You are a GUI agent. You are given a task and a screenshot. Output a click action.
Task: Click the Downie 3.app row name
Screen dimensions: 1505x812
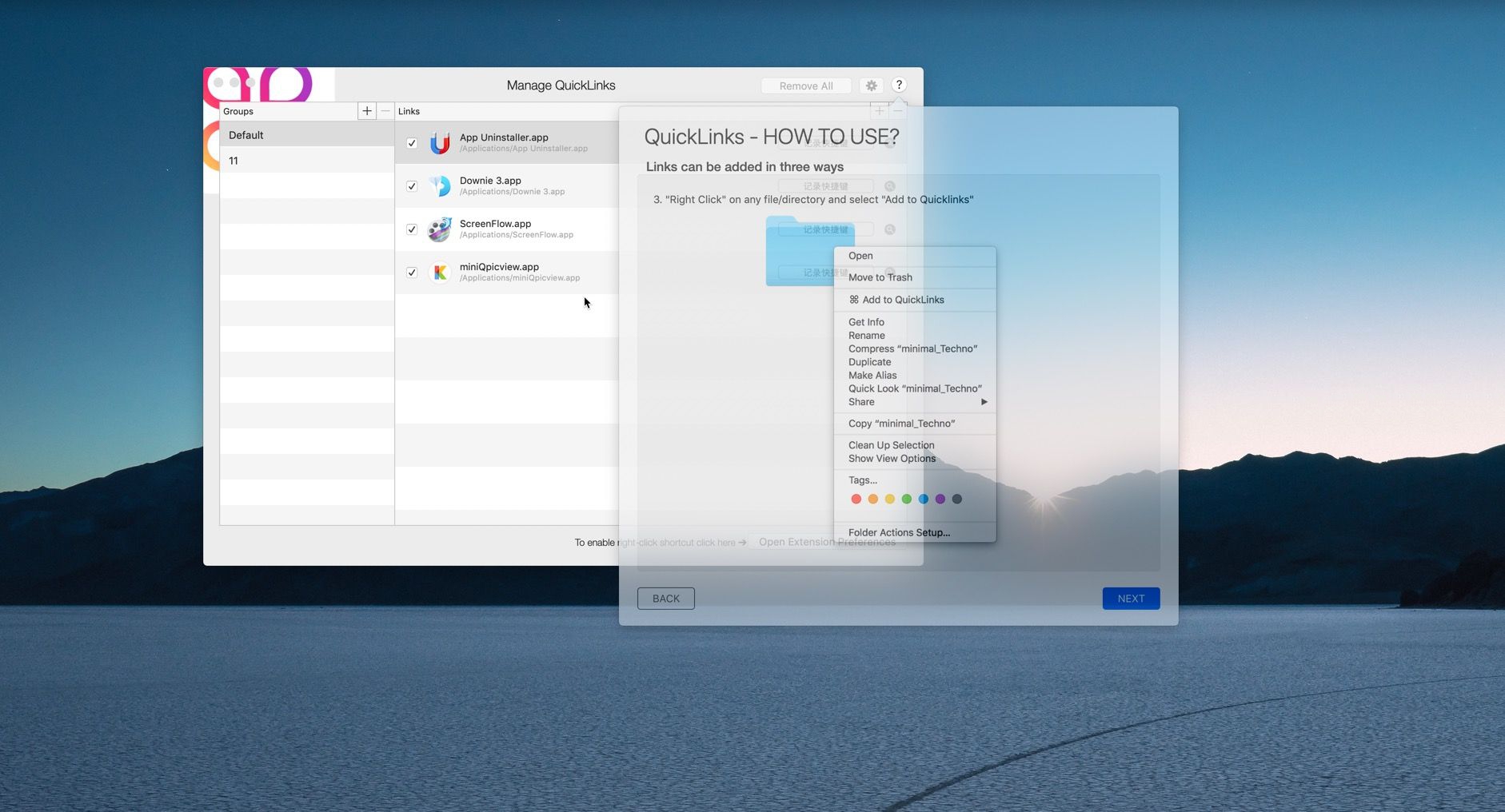point(490,181)
